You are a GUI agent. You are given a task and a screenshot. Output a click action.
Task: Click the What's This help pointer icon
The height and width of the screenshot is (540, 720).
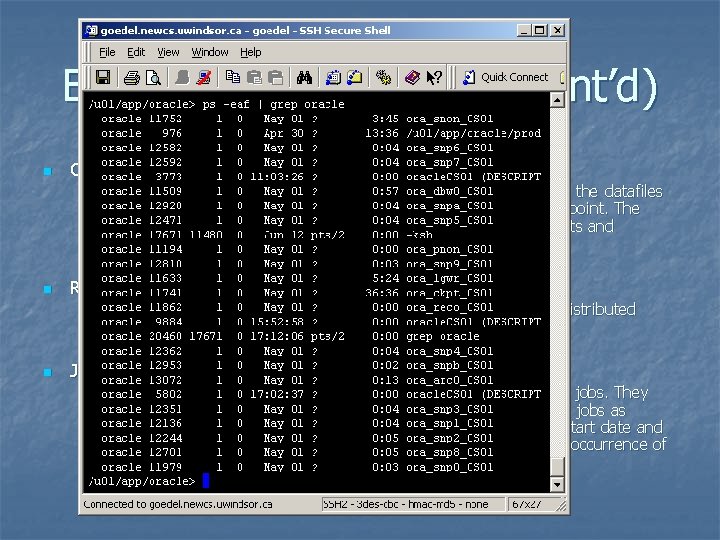(433, 77)
